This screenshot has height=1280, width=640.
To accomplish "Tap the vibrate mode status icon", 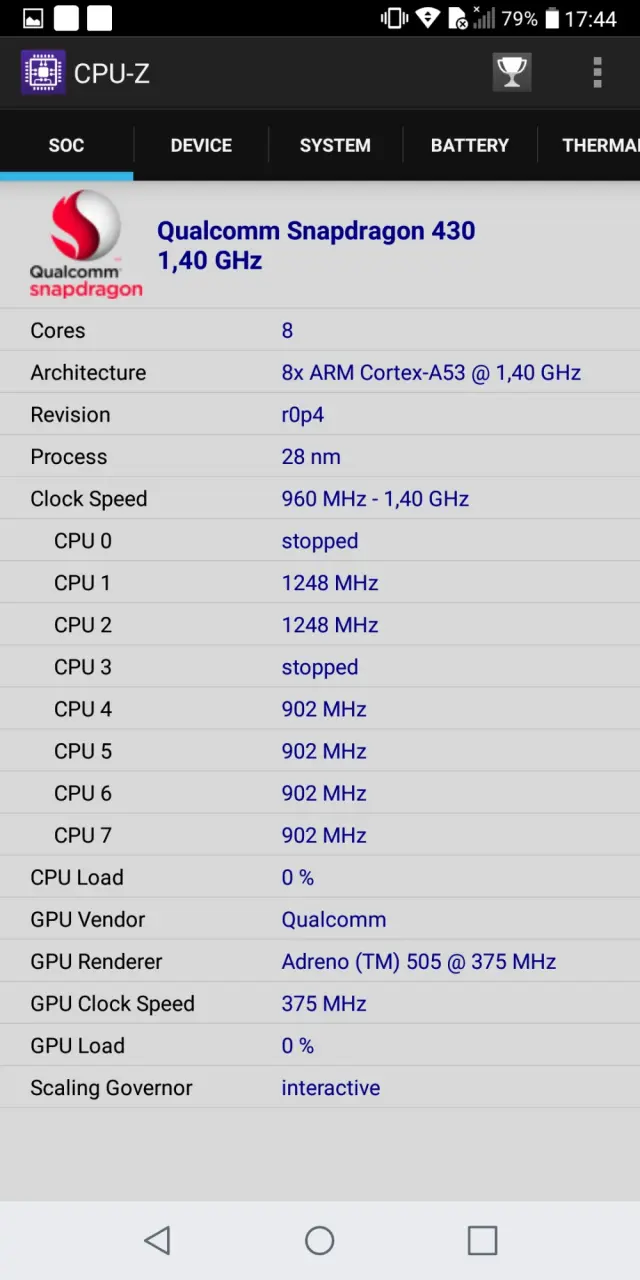I will pos(394,18).
